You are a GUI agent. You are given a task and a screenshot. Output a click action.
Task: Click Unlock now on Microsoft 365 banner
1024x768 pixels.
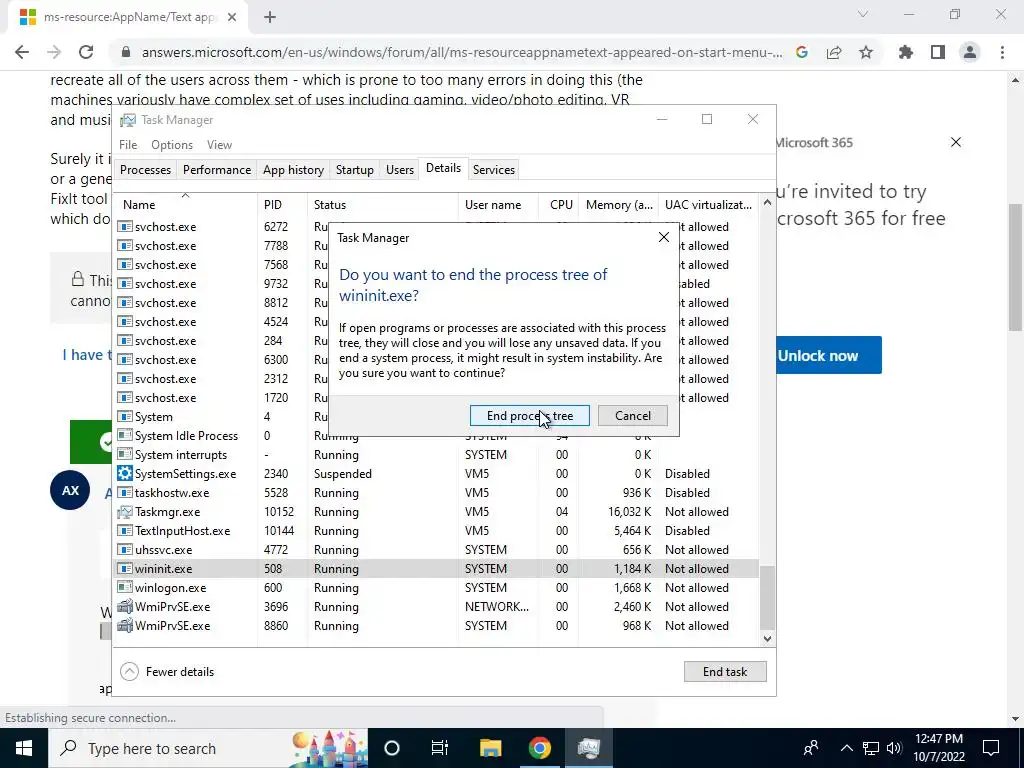pos(818,356)
